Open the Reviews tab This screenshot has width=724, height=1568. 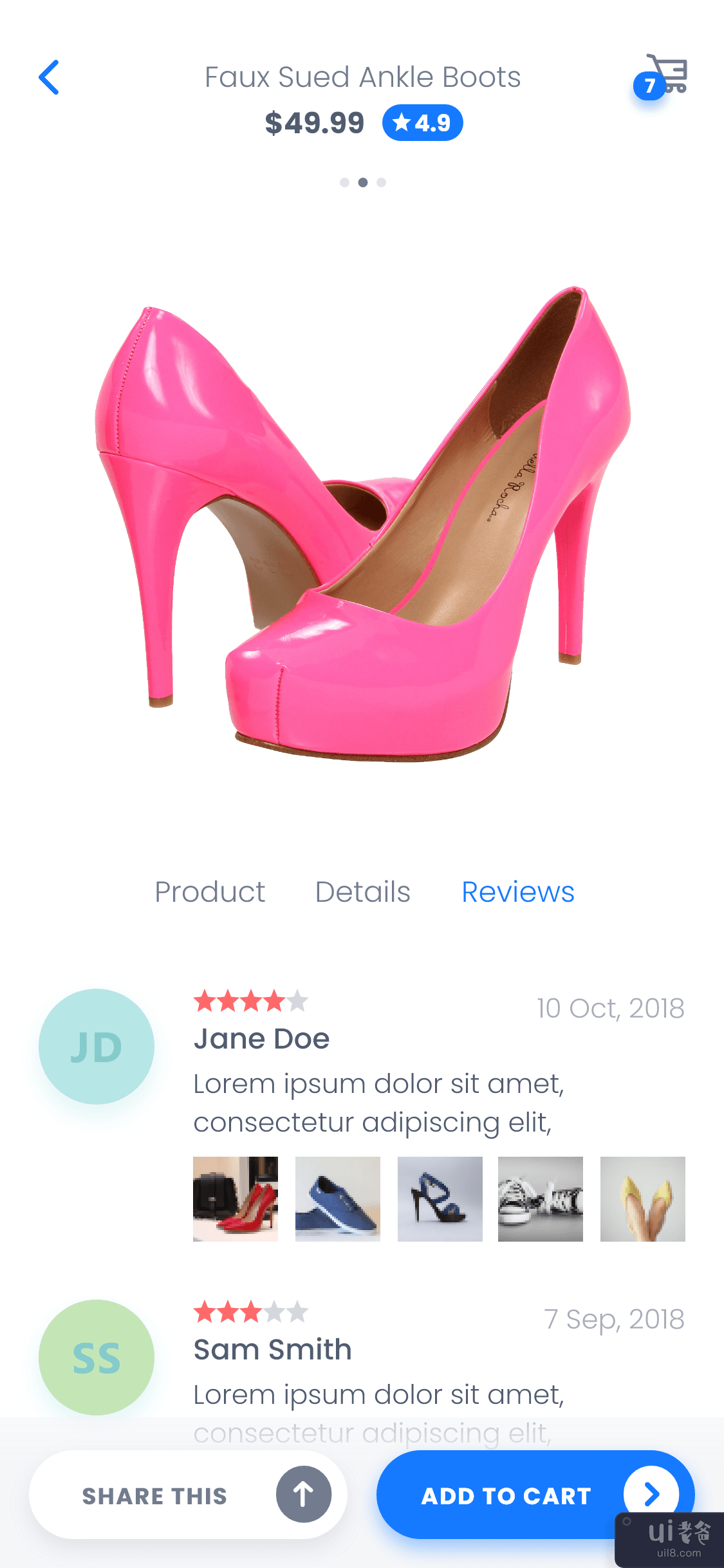point(518,892)
